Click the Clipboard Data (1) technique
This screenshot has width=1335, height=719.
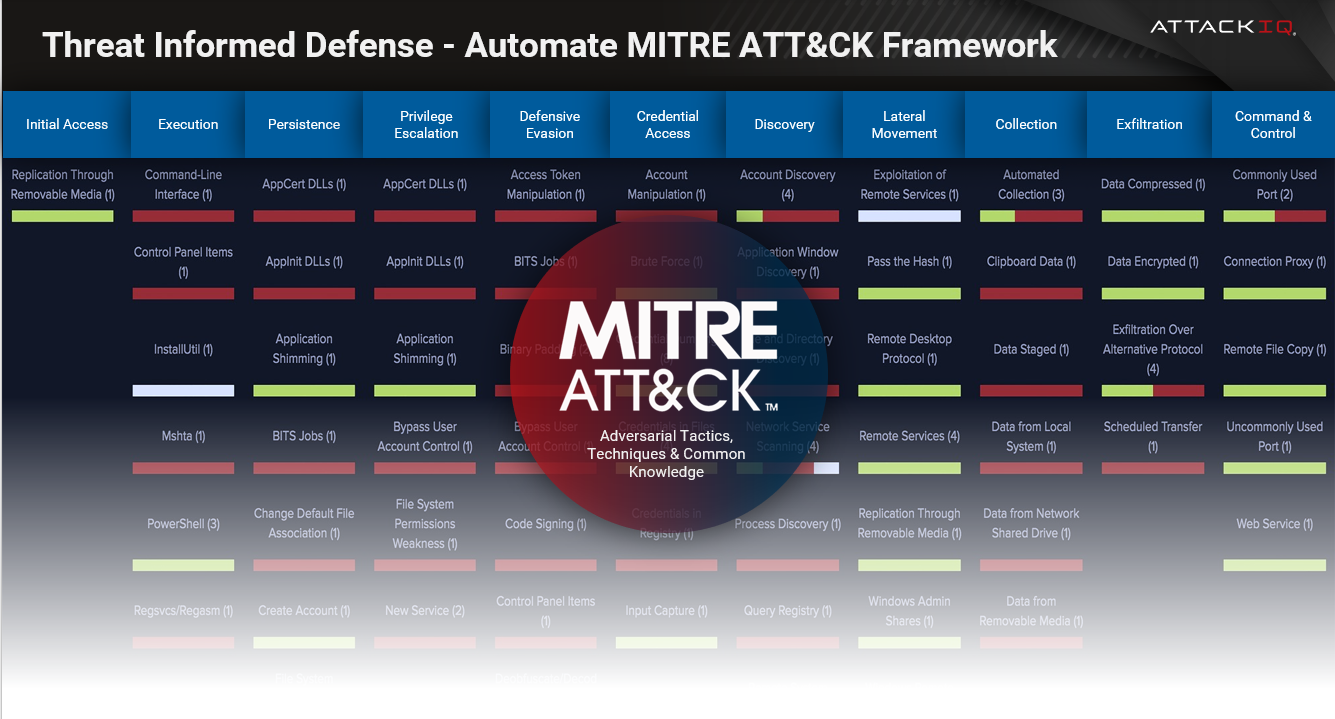point(1031,261)
